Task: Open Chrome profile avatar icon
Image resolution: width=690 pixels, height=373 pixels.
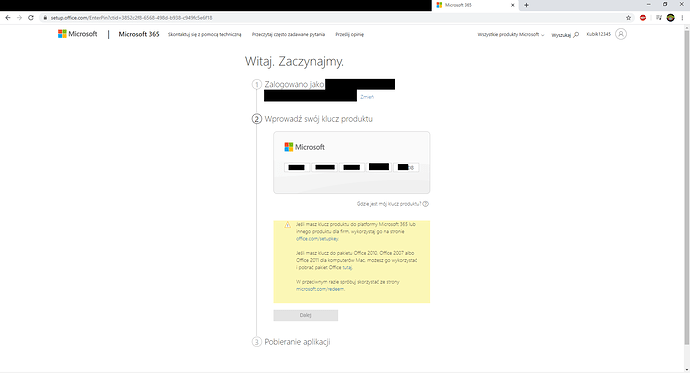Action: pos(671,18)
